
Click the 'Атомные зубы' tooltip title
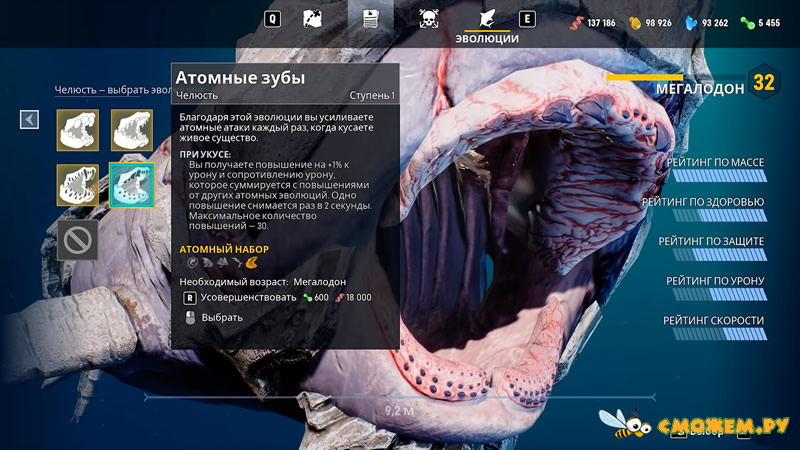click(x=240, y=78)
